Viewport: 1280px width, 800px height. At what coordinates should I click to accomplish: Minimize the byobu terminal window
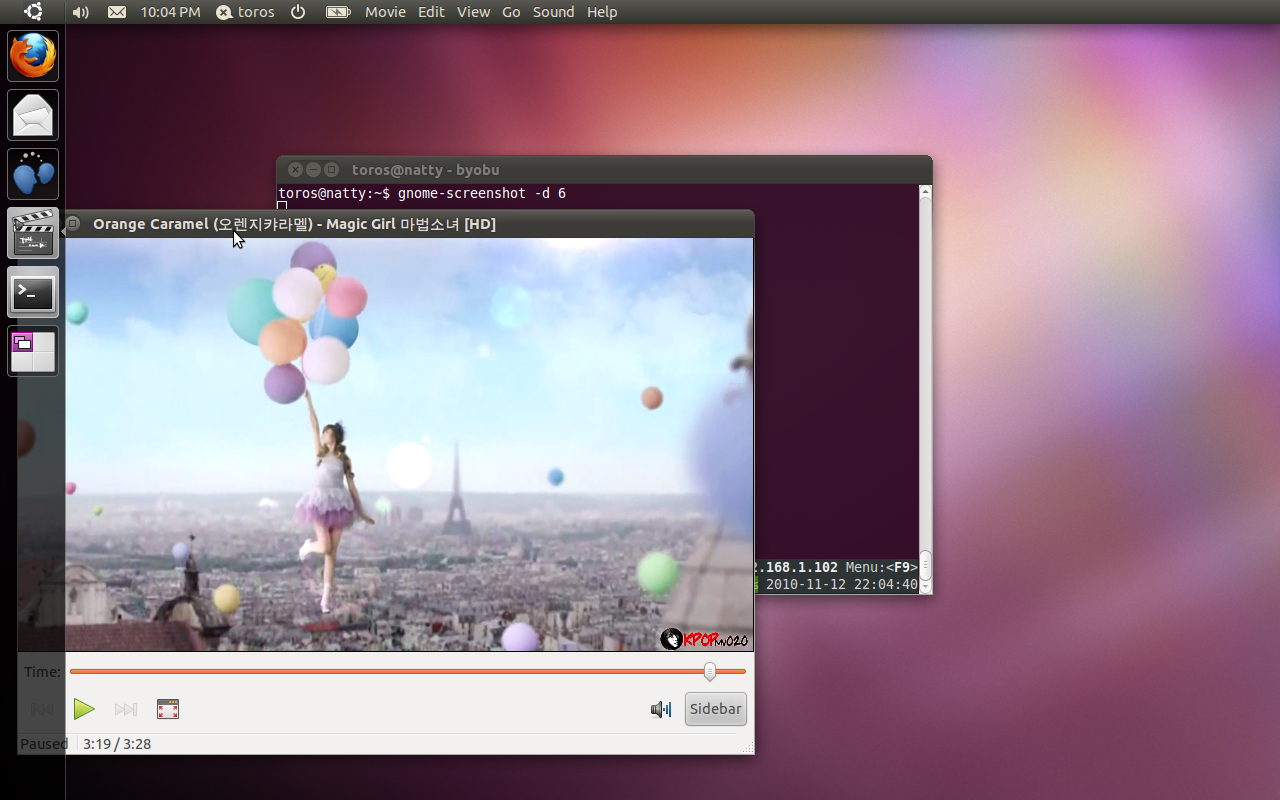(313, 170)
